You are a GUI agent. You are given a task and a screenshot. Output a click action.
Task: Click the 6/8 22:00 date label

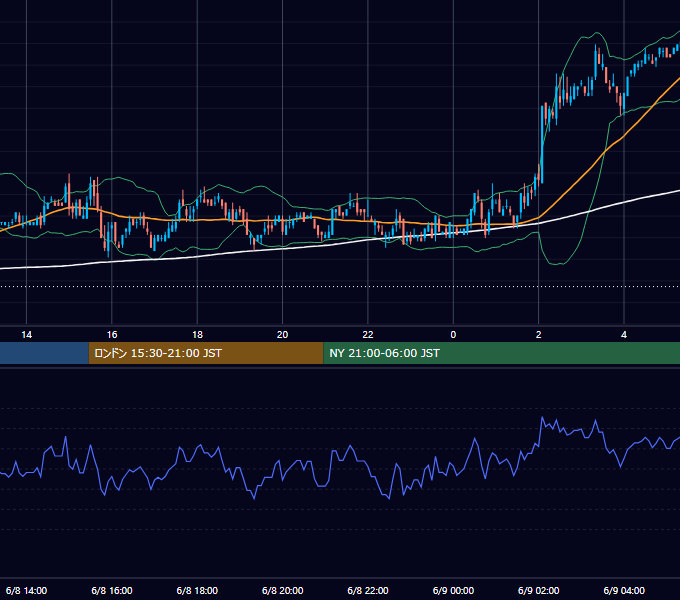pyautogui.click(x=368, y=590)
